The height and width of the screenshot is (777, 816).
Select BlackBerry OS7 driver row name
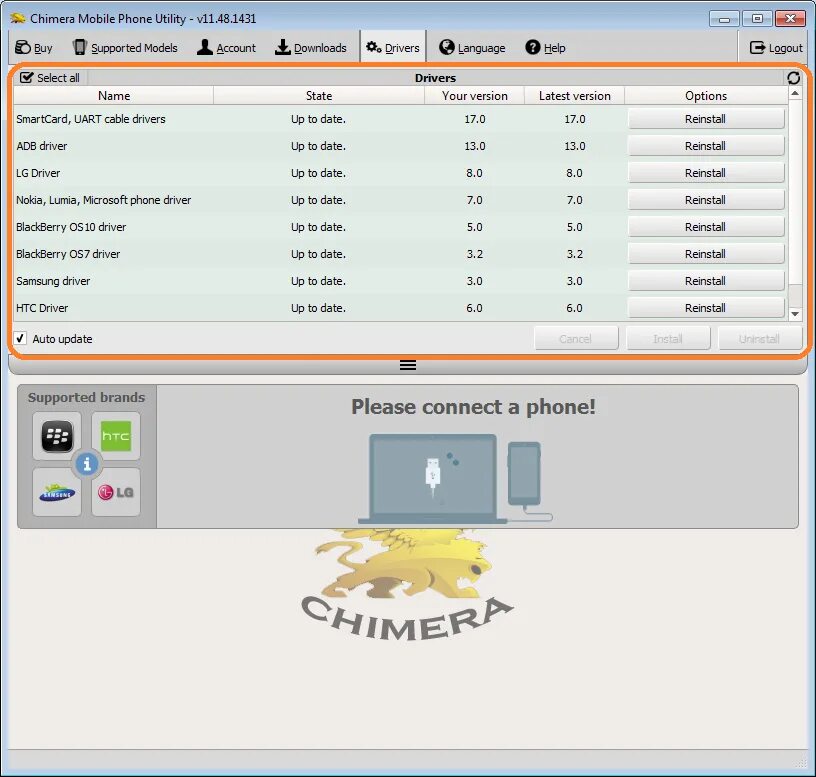68,254
